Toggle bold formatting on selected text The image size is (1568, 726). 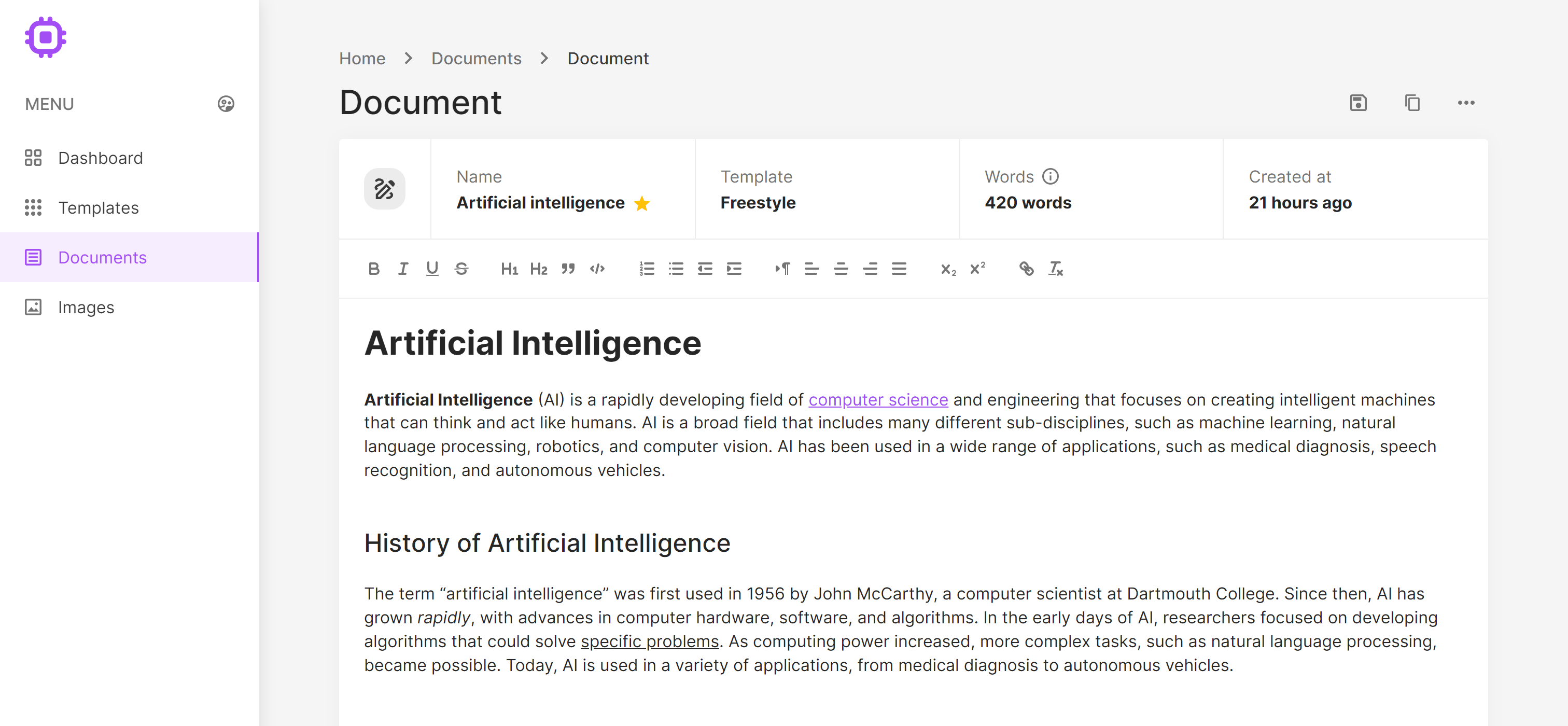pos(373,267)
